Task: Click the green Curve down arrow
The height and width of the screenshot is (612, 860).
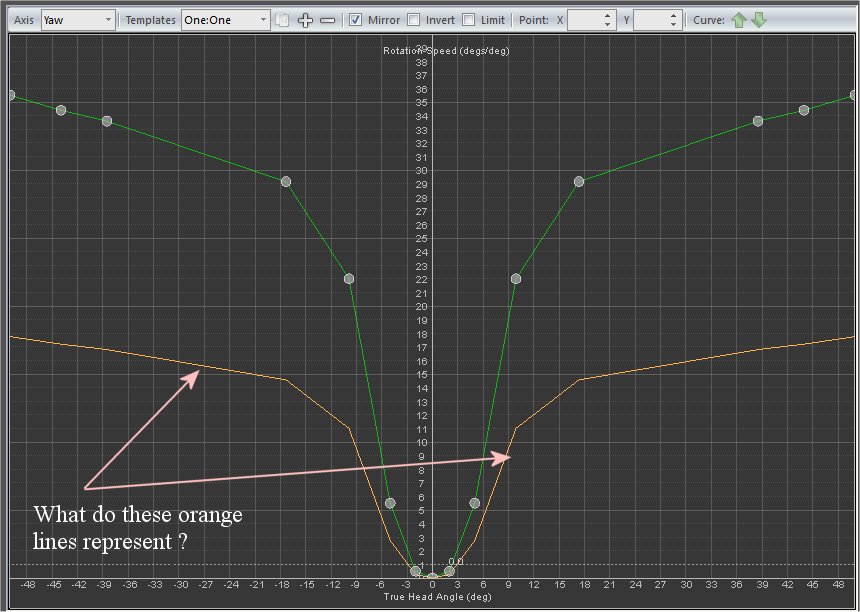Action: coord(759,20)
